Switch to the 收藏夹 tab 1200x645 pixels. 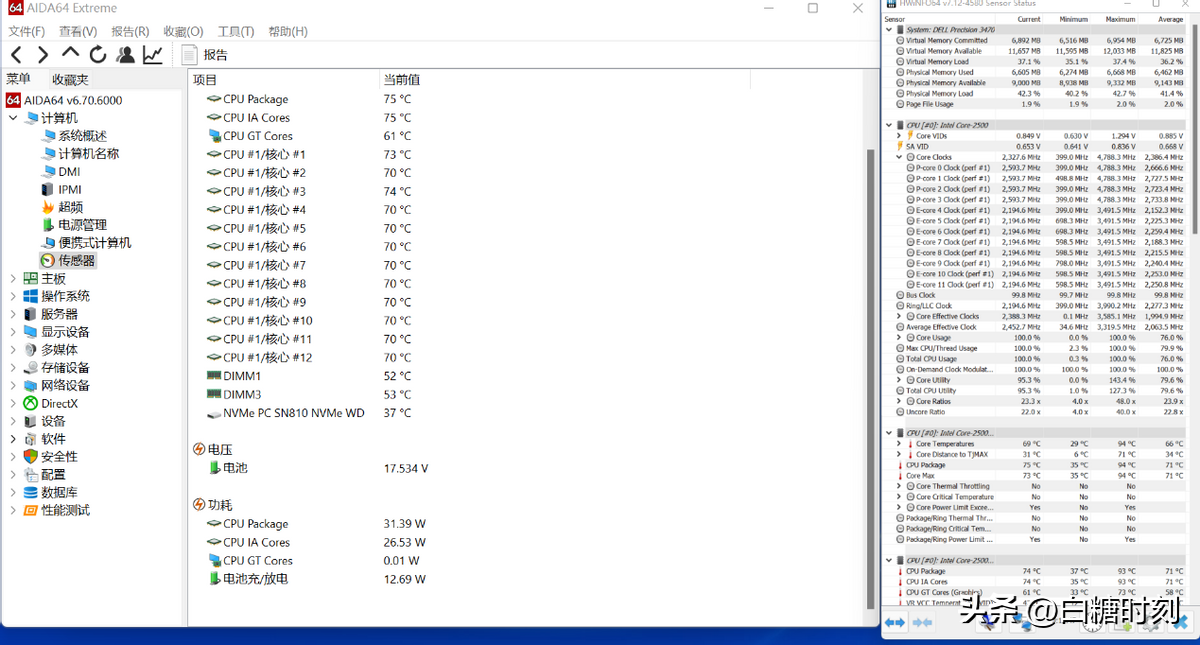pyautogui.click(x=70, y=79)
